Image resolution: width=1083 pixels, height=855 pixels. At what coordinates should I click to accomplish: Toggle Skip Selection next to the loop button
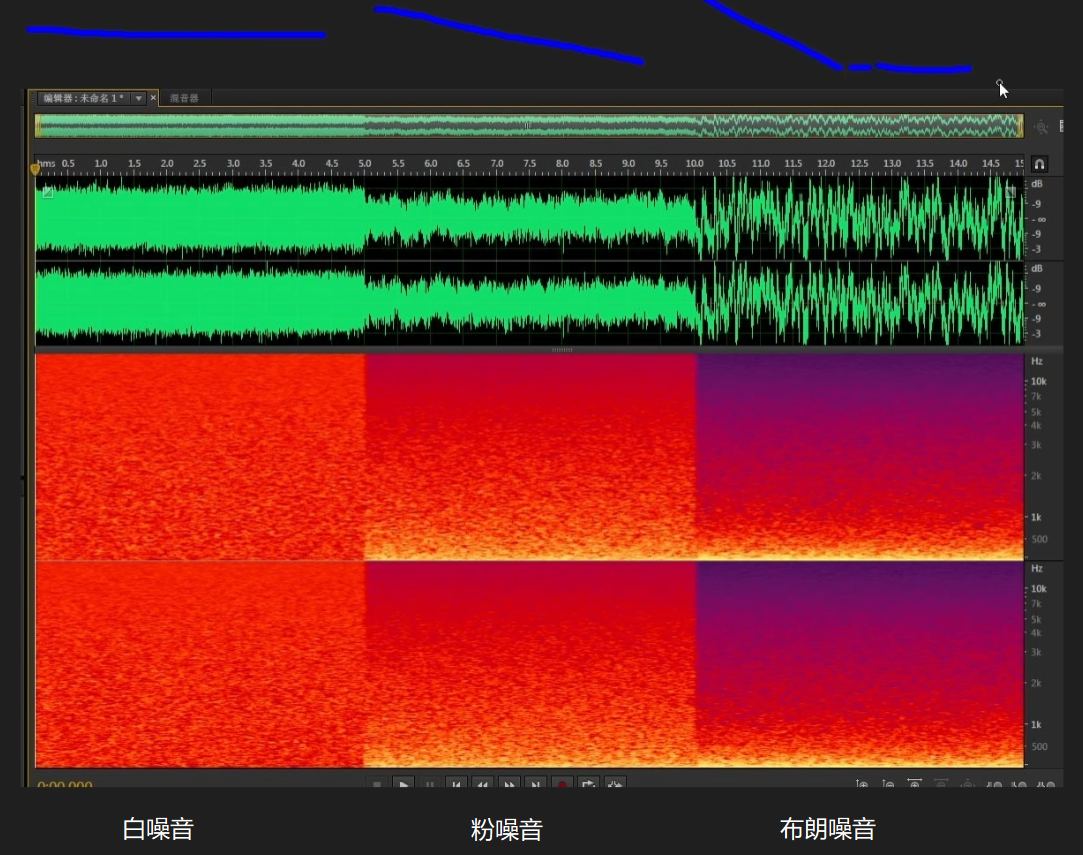[x=615, y=785]
